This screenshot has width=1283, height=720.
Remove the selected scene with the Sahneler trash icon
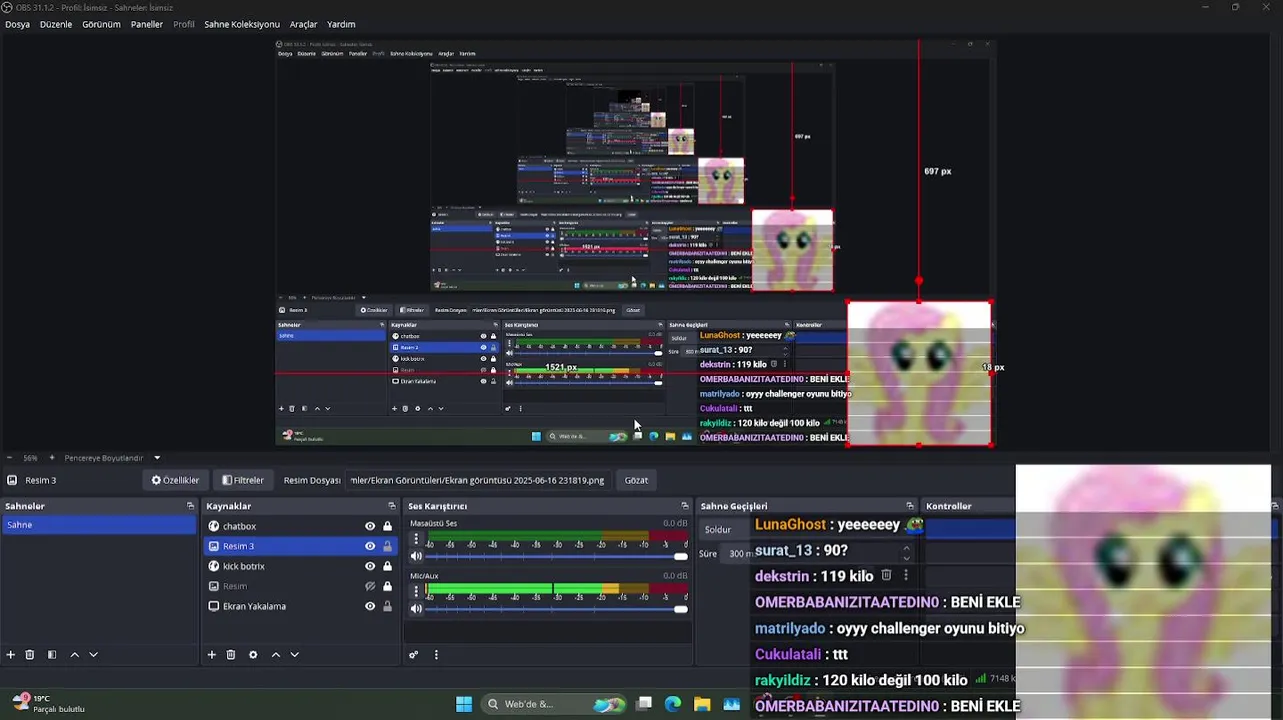coord(30,655)
